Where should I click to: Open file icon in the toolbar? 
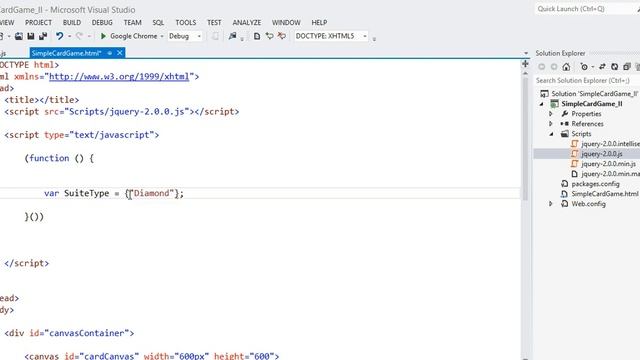tap(19, 36)
